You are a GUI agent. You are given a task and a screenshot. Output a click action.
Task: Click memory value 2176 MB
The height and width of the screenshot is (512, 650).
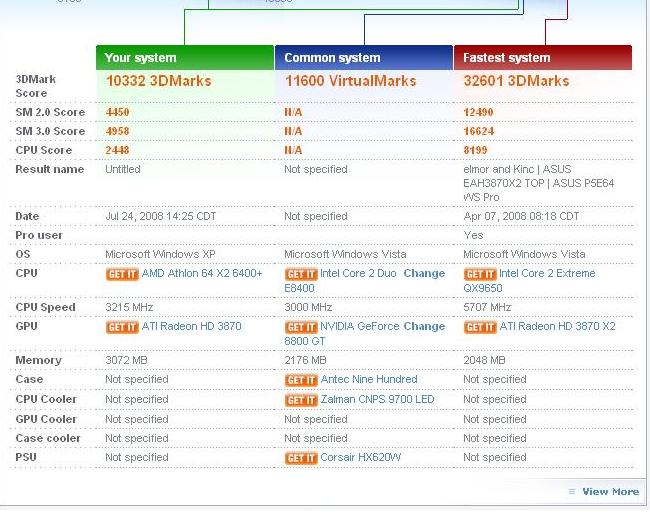pos(305,360)
